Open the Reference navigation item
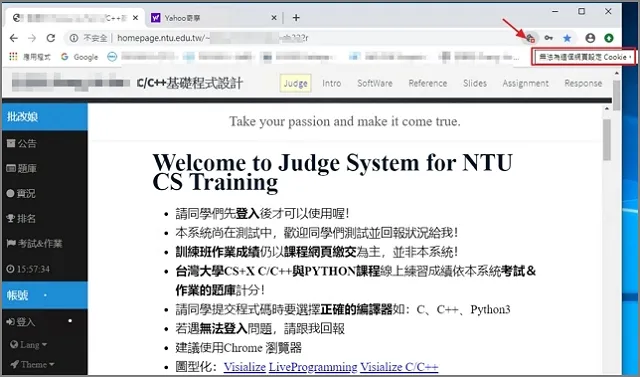Image resolution: width=640 pixels, height=377 pixels. pos(428,83)
